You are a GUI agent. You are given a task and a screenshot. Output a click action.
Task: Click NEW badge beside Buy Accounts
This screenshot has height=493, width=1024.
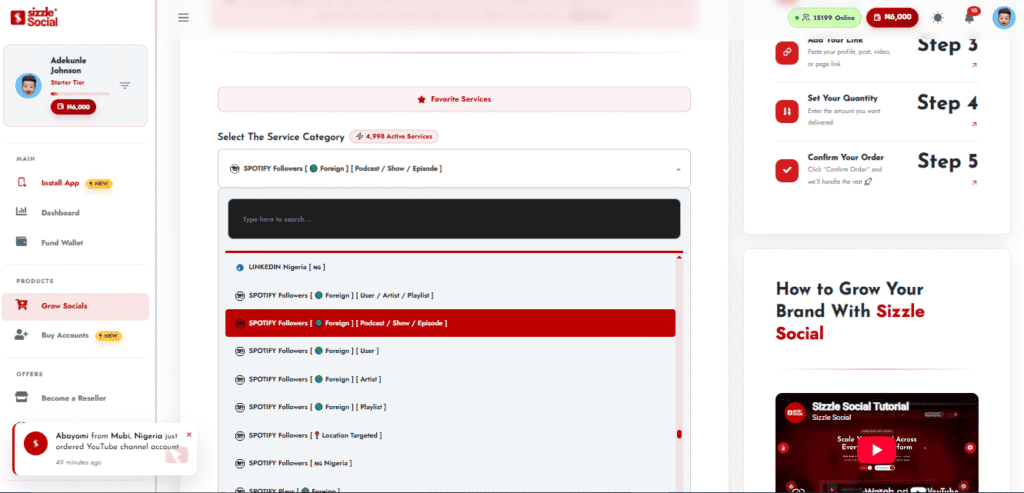point(108,336)
